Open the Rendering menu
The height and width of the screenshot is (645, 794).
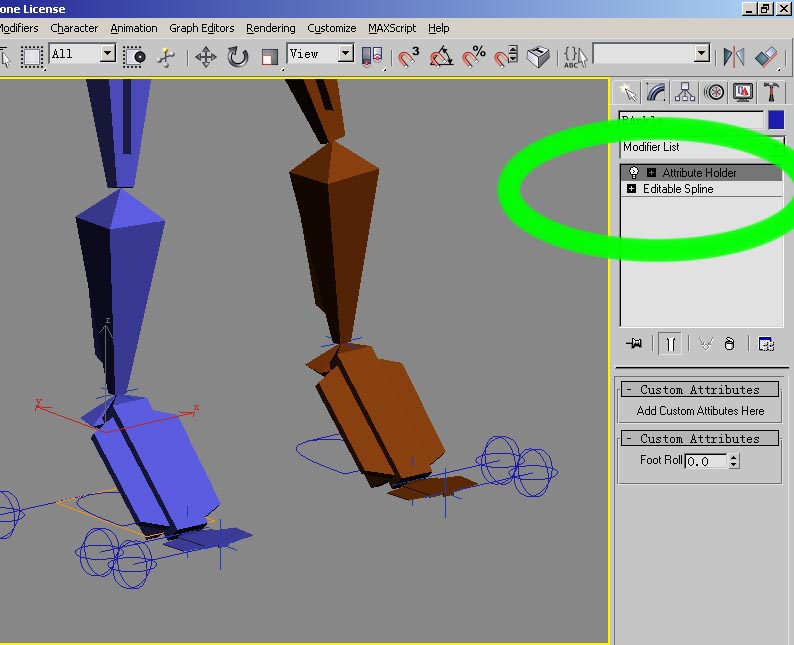point(270,28)
